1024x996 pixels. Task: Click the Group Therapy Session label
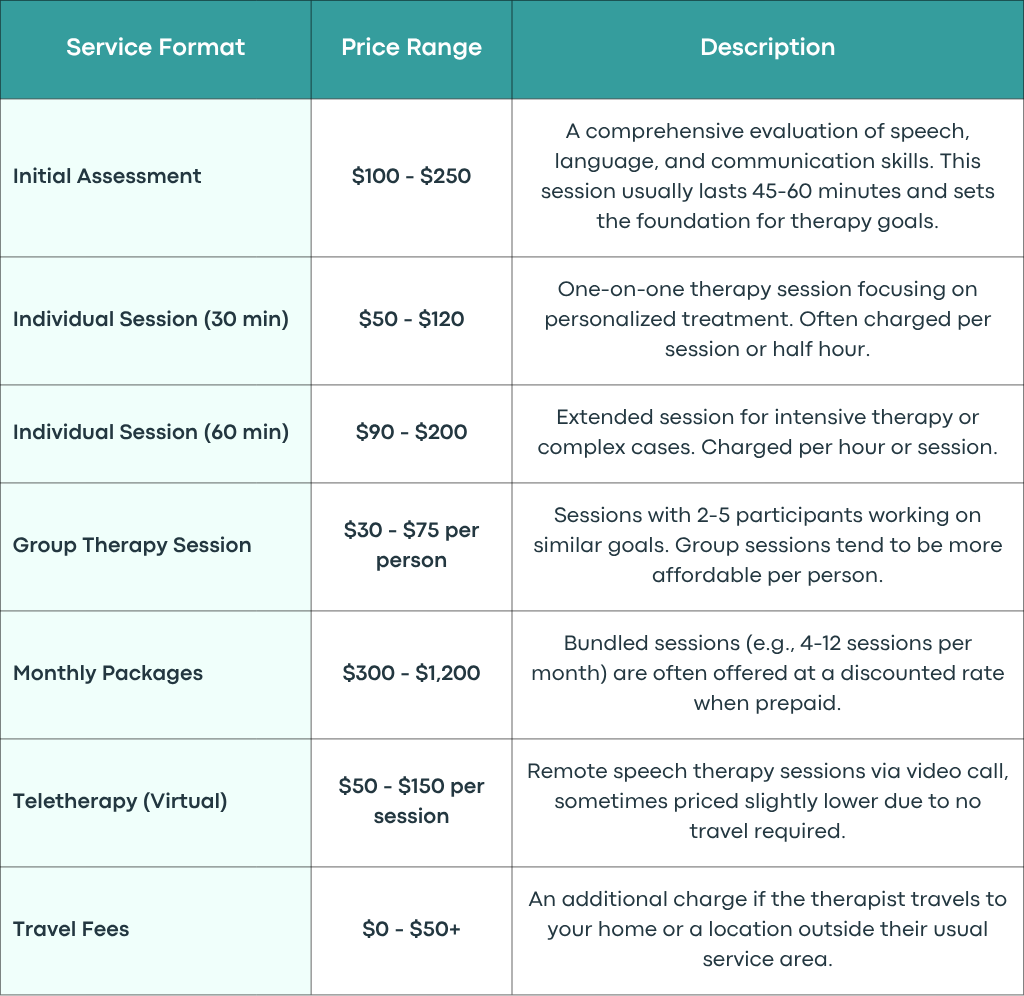click(x=132, y=545)
